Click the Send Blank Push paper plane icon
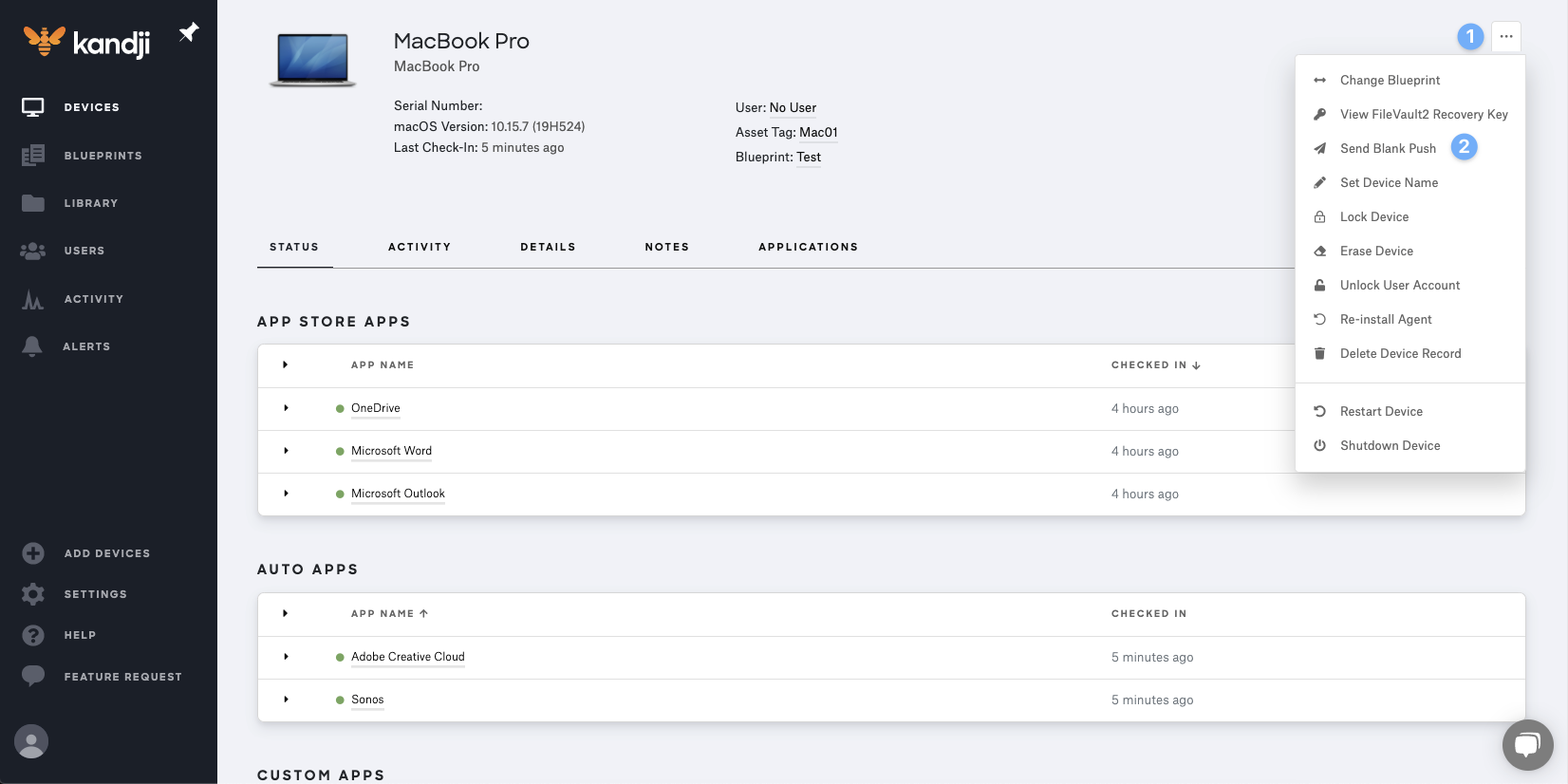 1319,149
